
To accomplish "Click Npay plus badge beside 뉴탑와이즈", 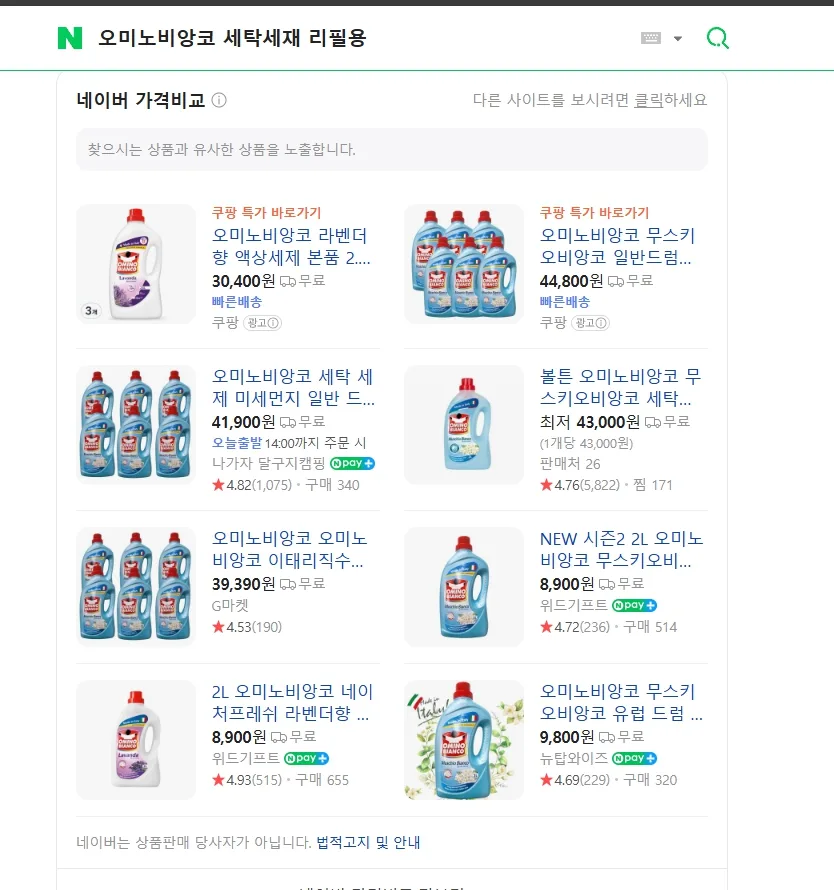I will pyautogui.click(x=634, y=758).
